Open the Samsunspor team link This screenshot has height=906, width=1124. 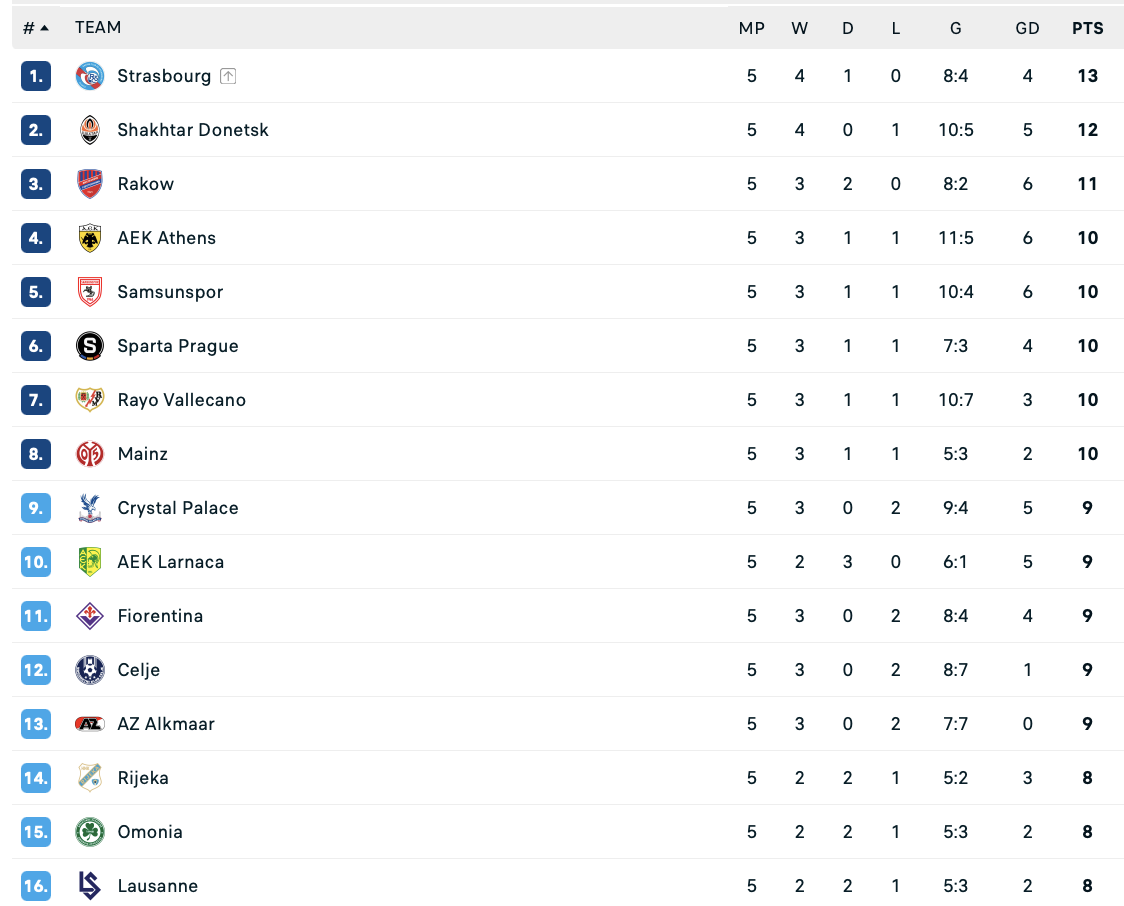(170, 292)
